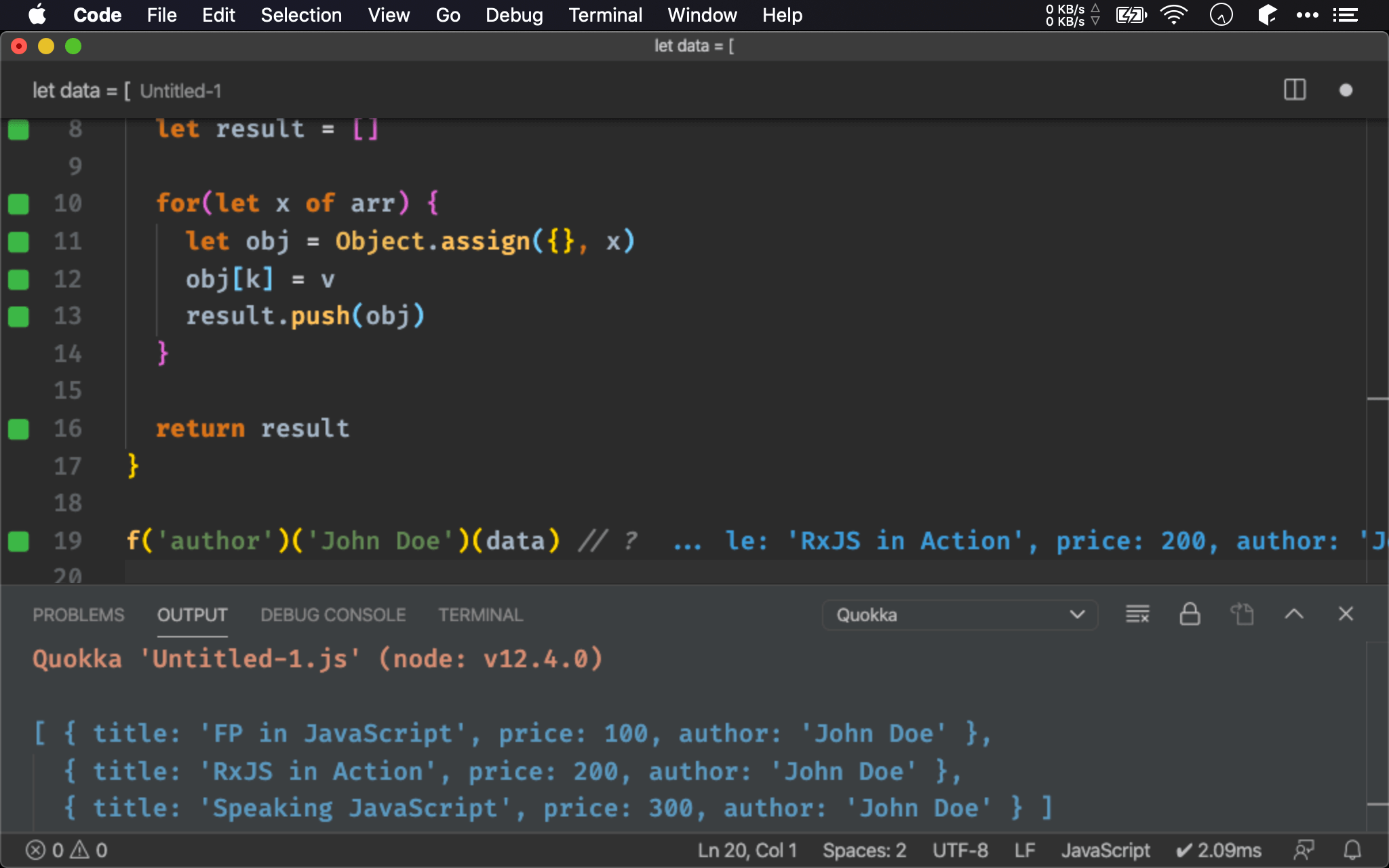Viewport: 1389px width, 868px height.
Task: Click the Quokka 'Untitled-1.js' output header line
Action: (x=317, y=659)
